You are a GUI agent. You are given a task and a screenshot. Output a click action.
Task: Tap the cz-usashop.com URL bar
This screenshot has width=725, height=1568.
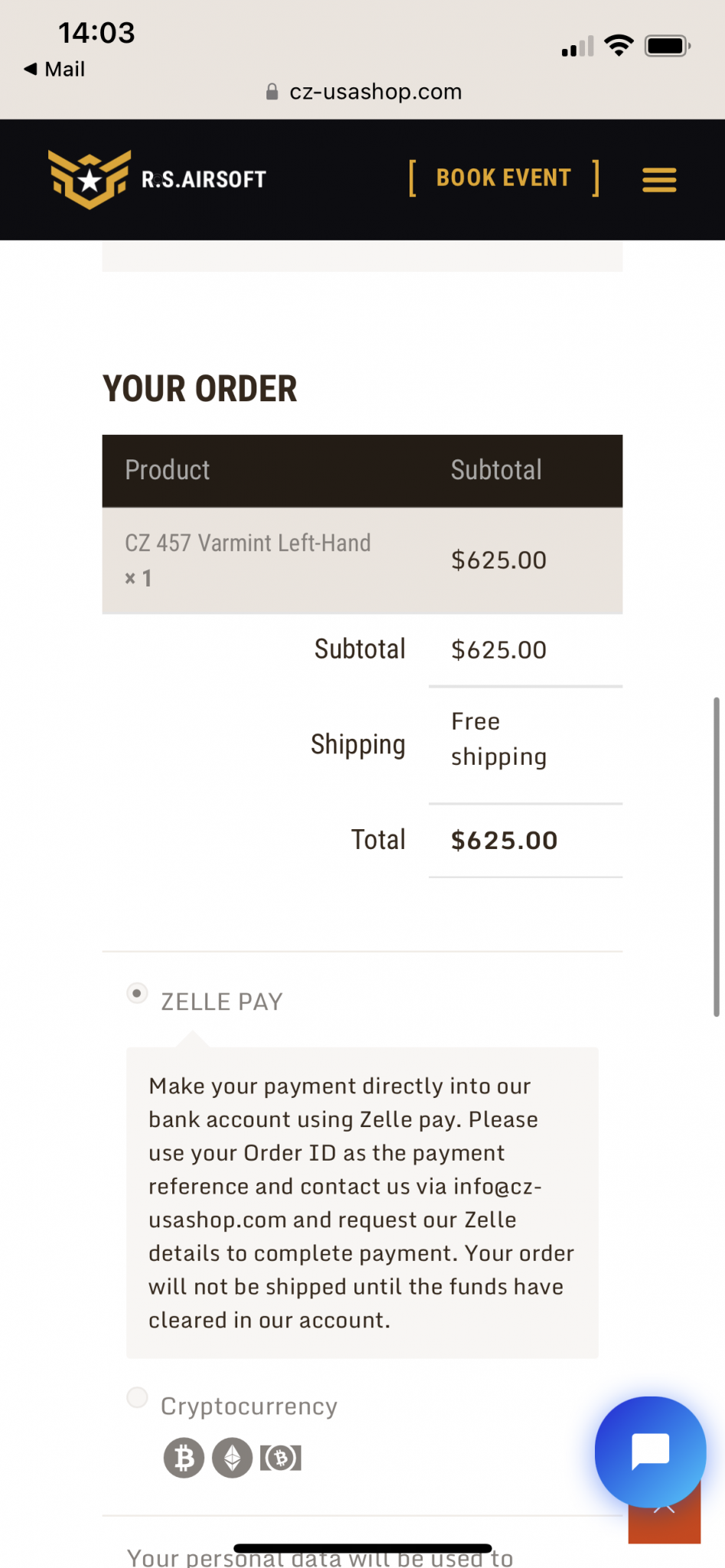tap(375, 92)
